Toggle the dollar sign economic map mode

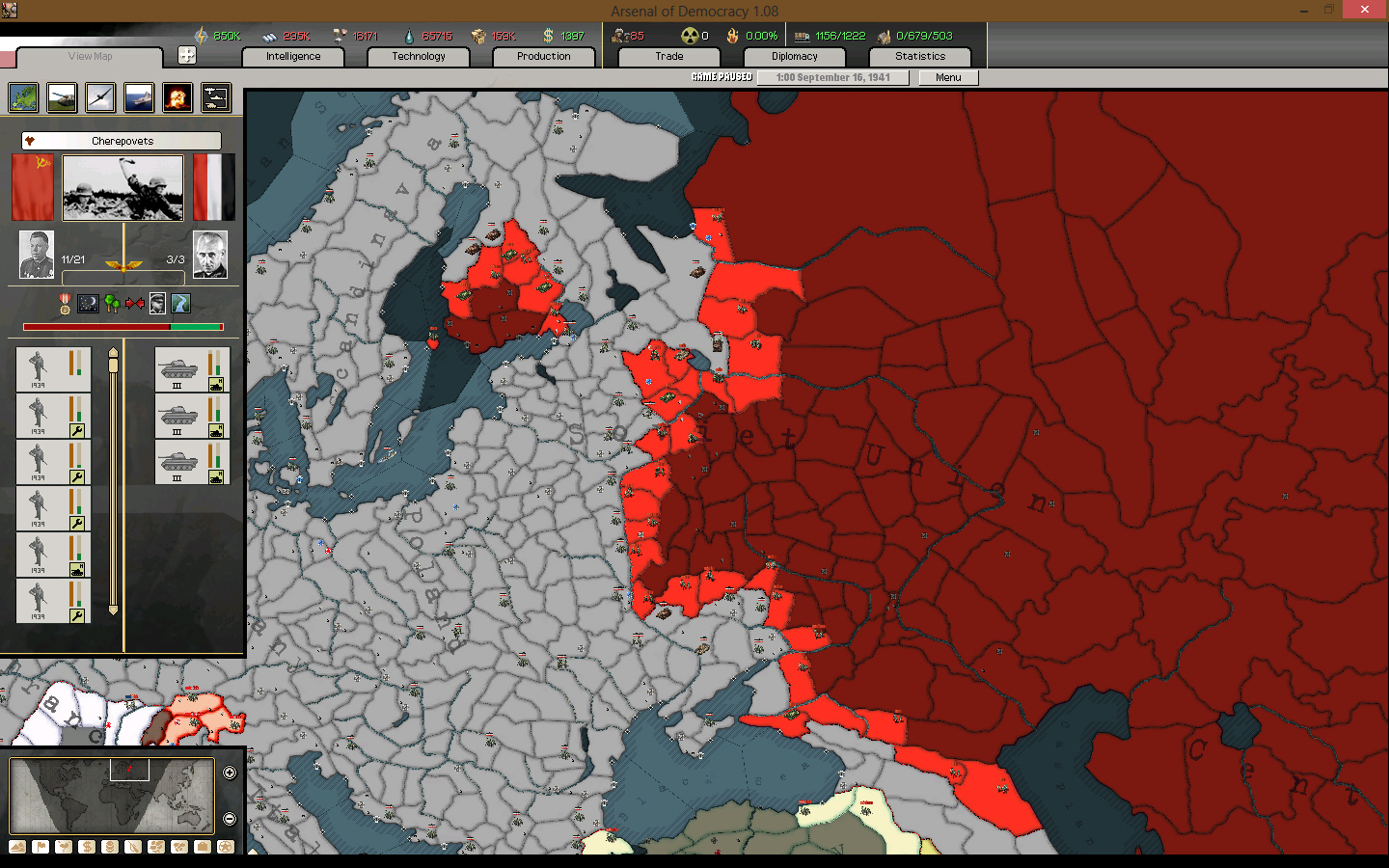pyautogui.click(x=87, y=847)
